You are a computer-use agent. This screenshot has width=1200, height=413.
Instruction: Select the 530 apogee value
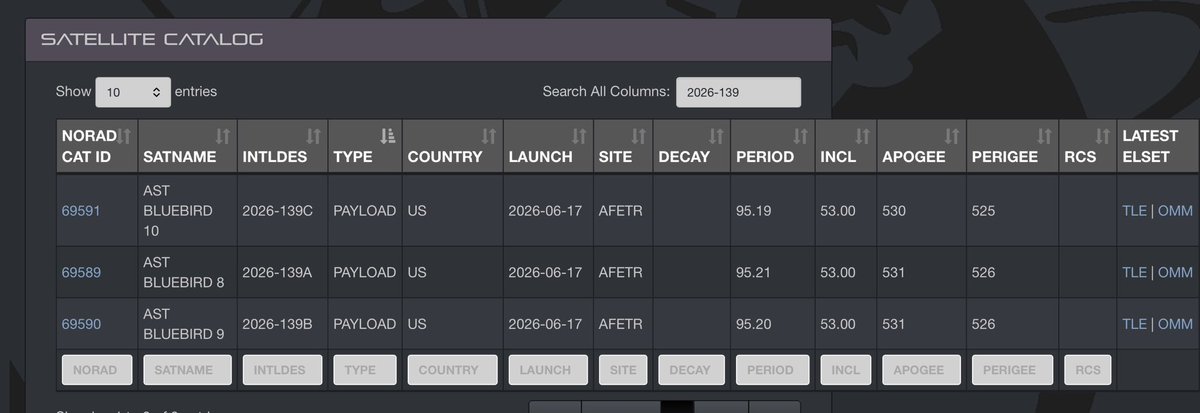(x=895, y=211)
